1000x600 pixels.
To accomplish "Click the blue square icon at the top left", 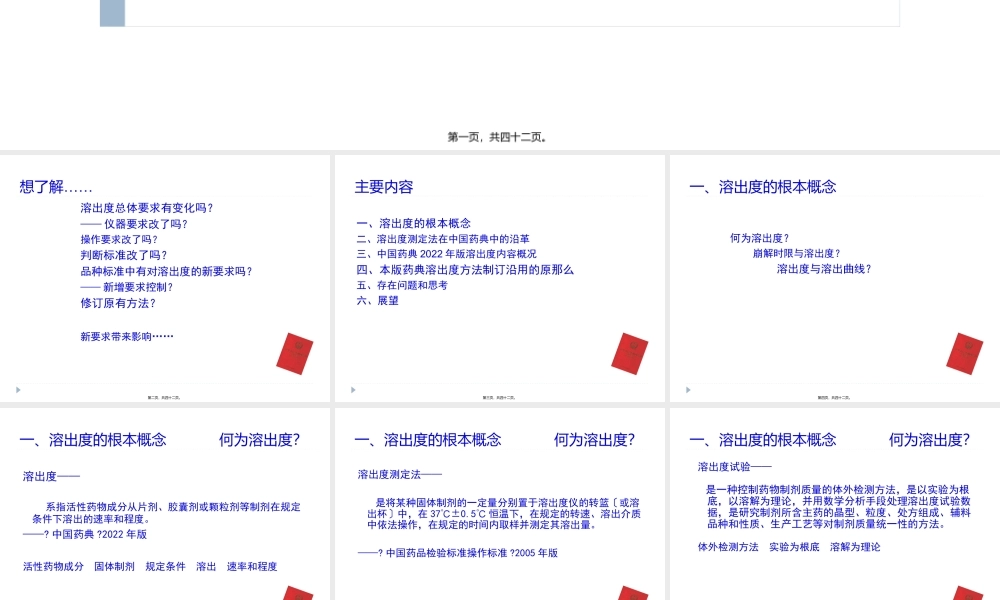I will (x=113, y=13).
